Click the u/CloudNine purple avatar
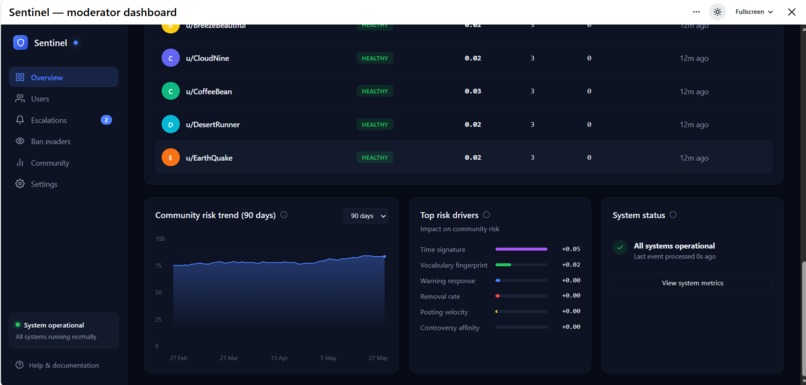Screen dimensions: 806x385 click(171, 58)
